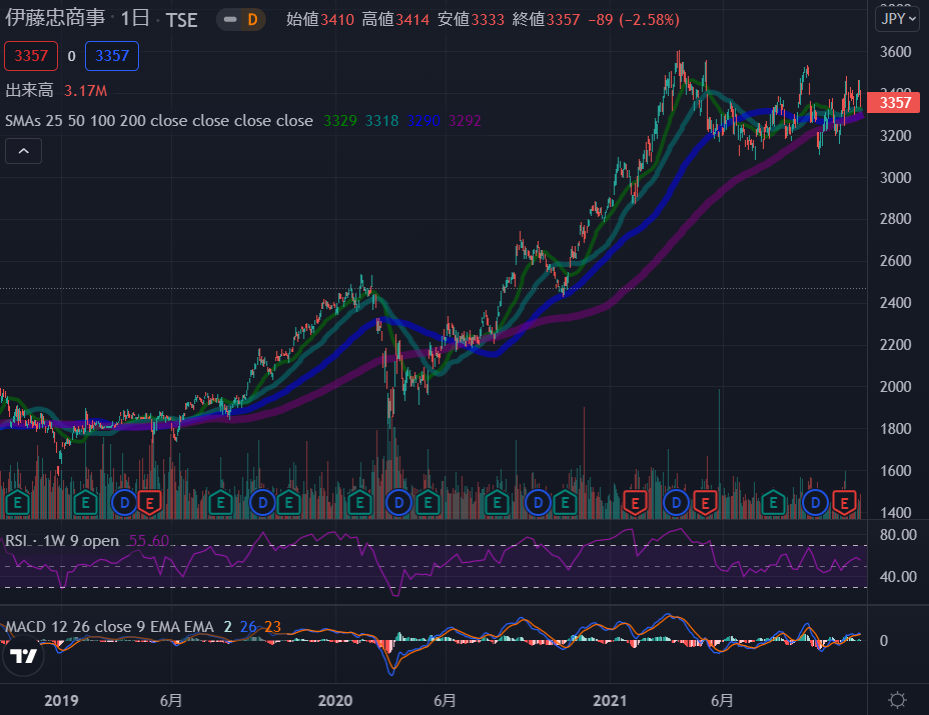Click the red E marker before June 2019
The height and width of the screenshot is (715, 929).
click(x=150, y=504)
